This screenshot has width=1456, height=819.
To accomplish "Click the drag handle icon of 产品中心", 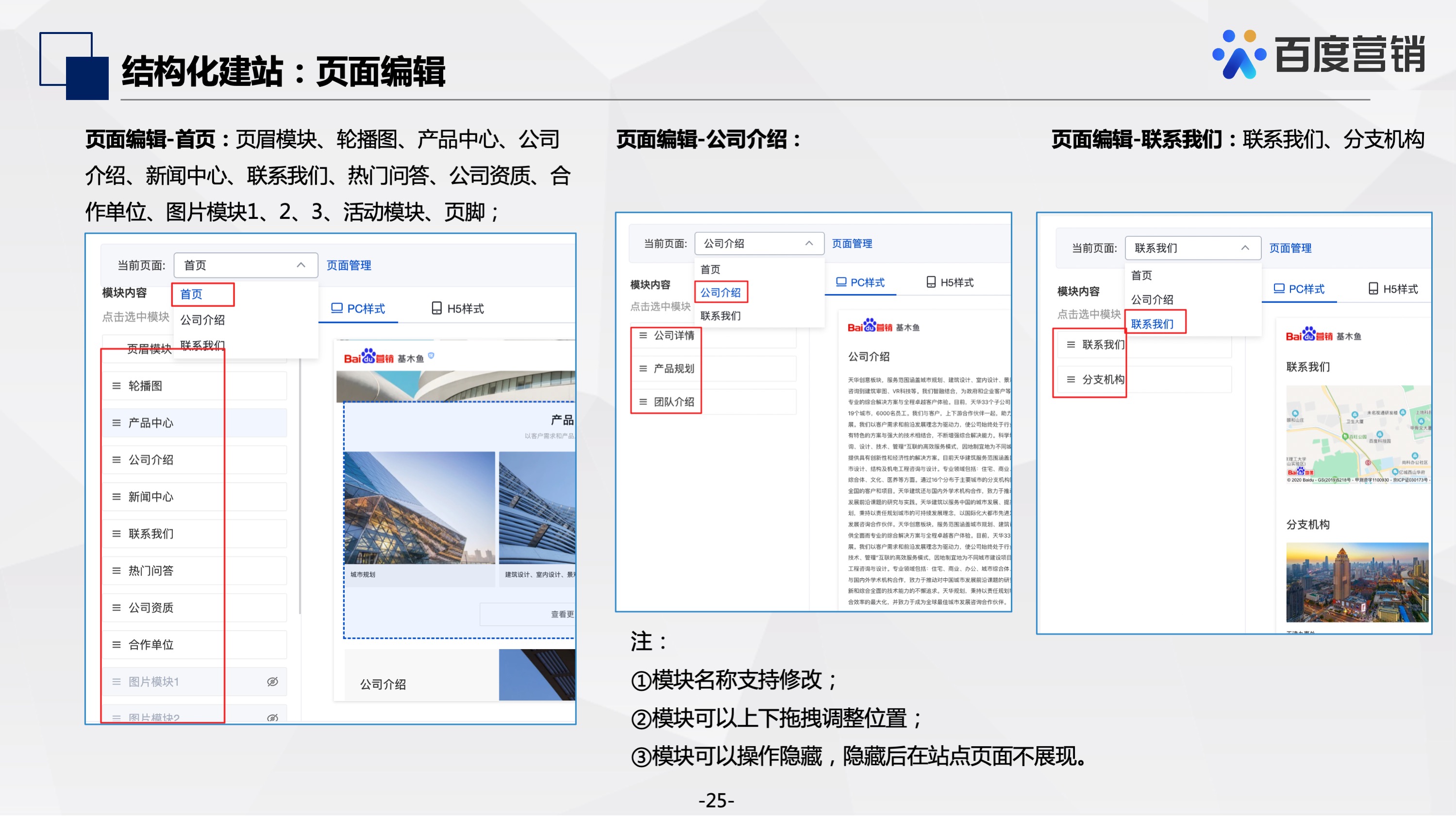I will (117, 423).
